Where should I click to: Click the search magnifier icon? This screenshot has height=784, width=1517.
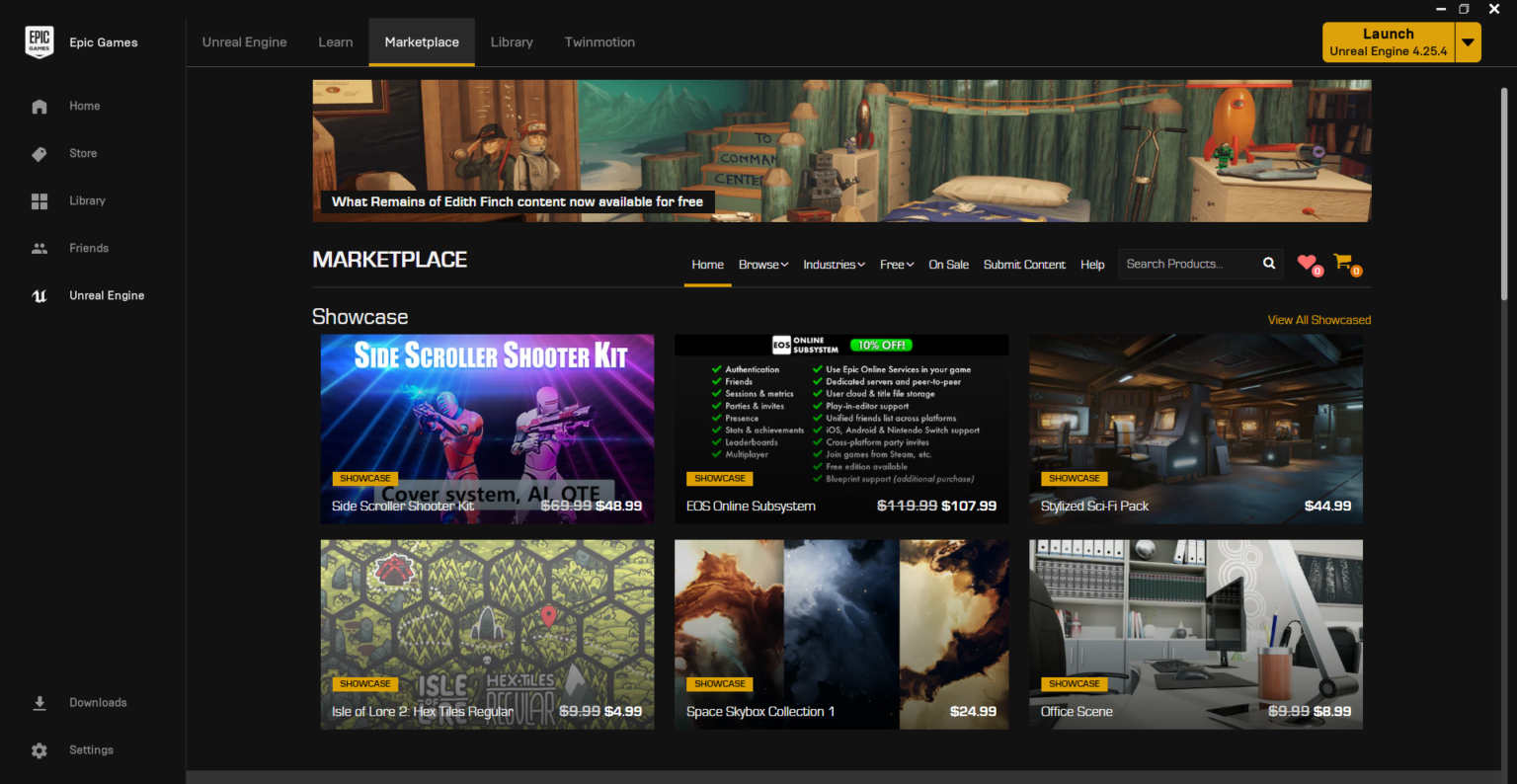(1269, 264)
